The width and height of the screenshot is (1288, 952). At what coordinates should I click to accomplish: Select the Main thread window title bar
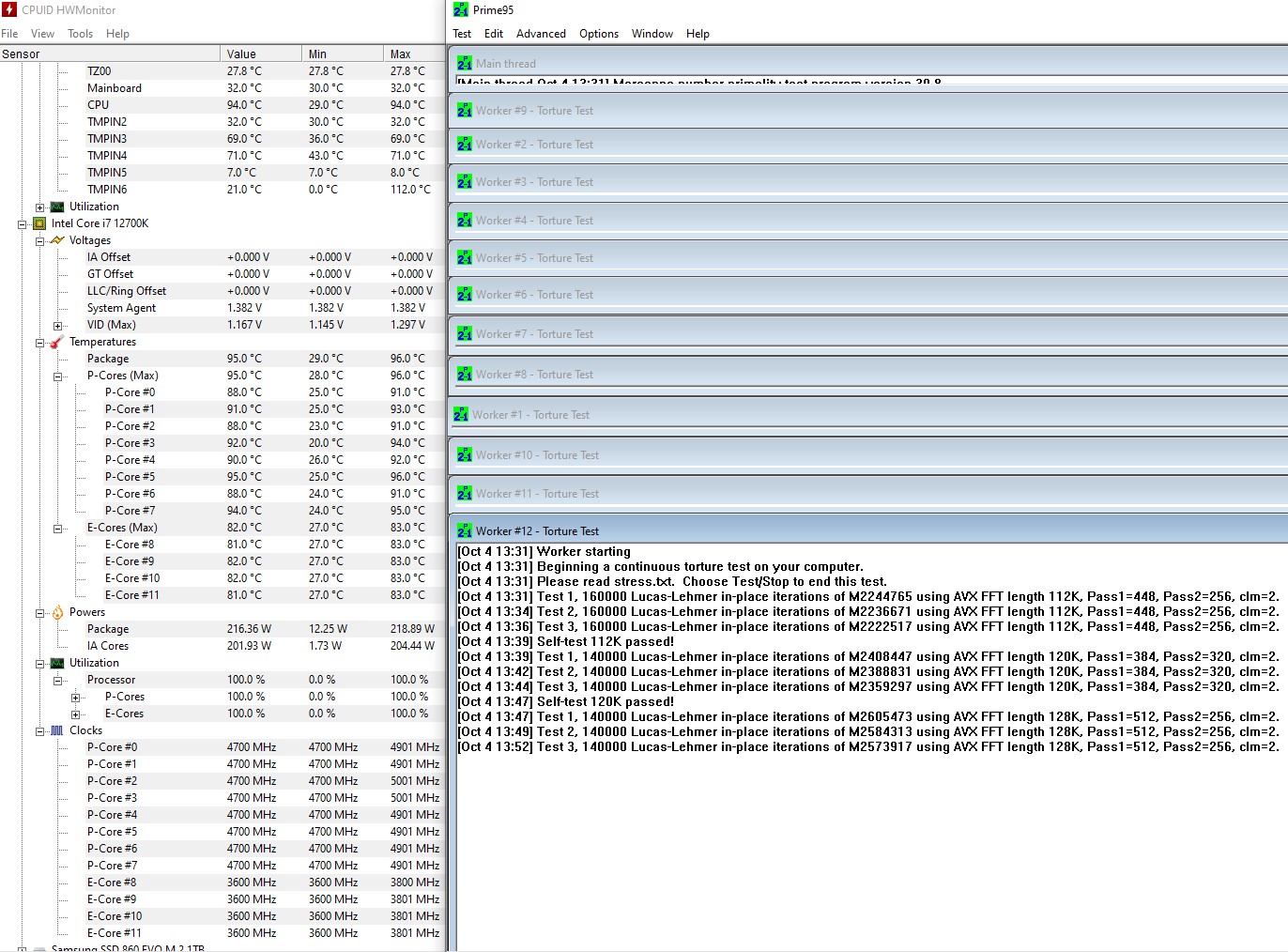point(869,63)
